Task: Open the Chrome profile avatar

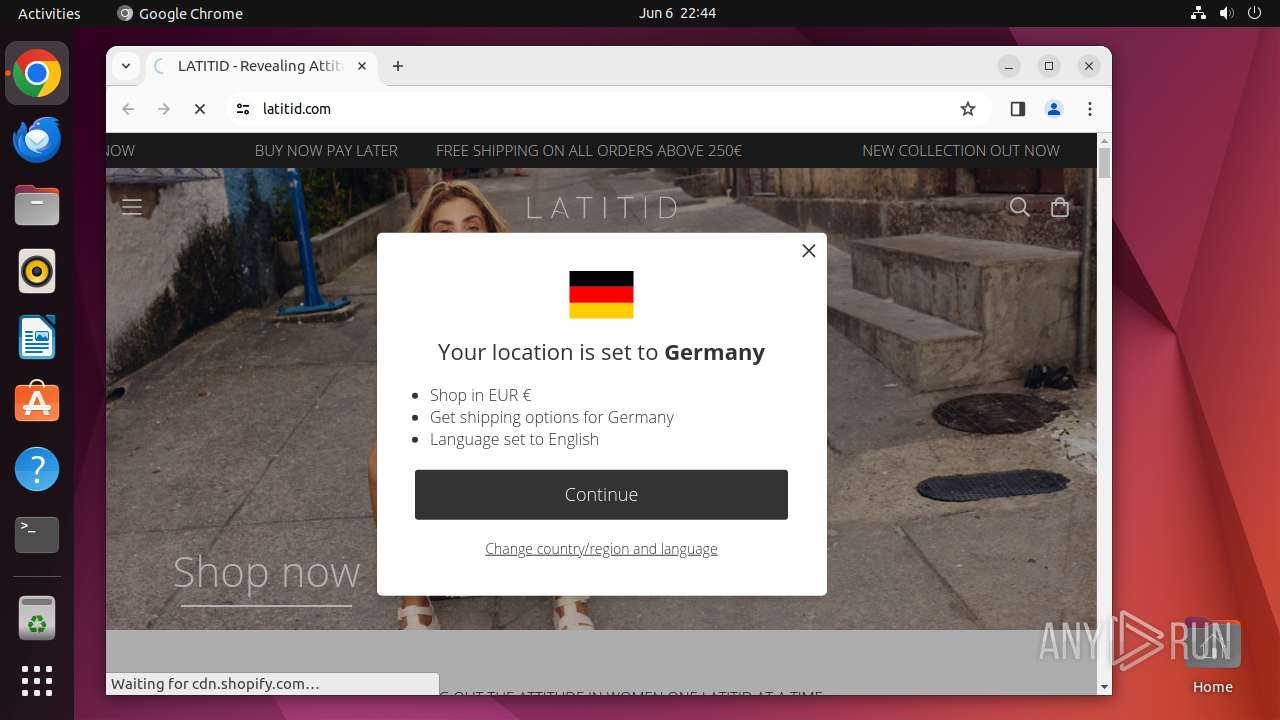Action: tap(1054, 109)
